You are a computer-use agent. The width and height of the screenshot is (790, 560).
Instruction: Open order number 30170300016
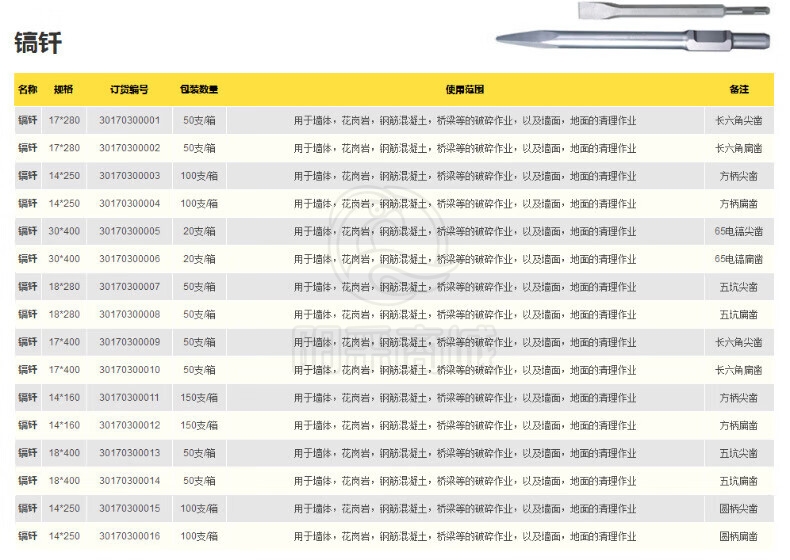coord(129,537)
